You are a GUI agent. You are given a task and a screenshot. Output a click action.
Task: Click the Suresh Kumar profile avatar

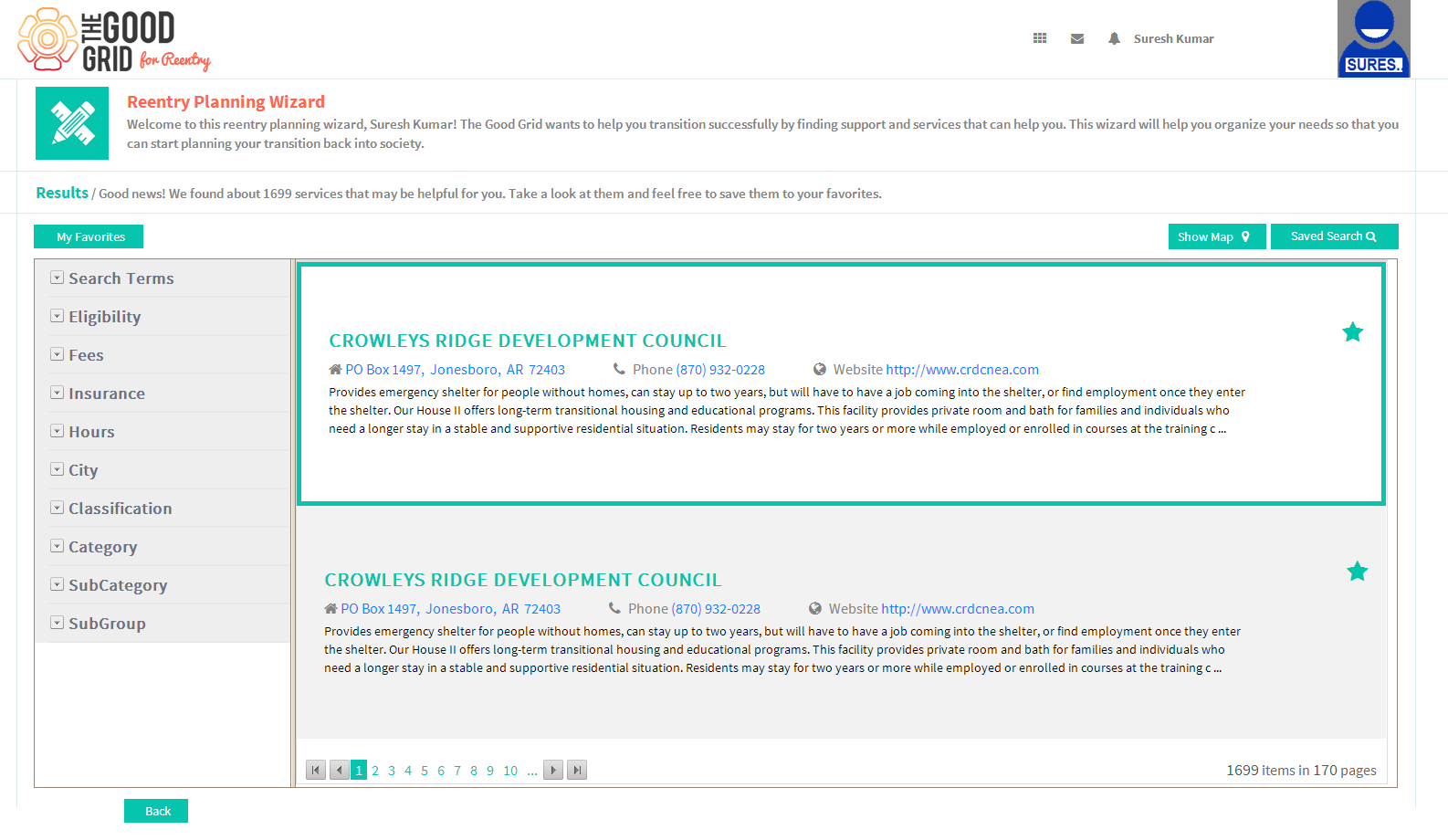[x=1373, y=38]
